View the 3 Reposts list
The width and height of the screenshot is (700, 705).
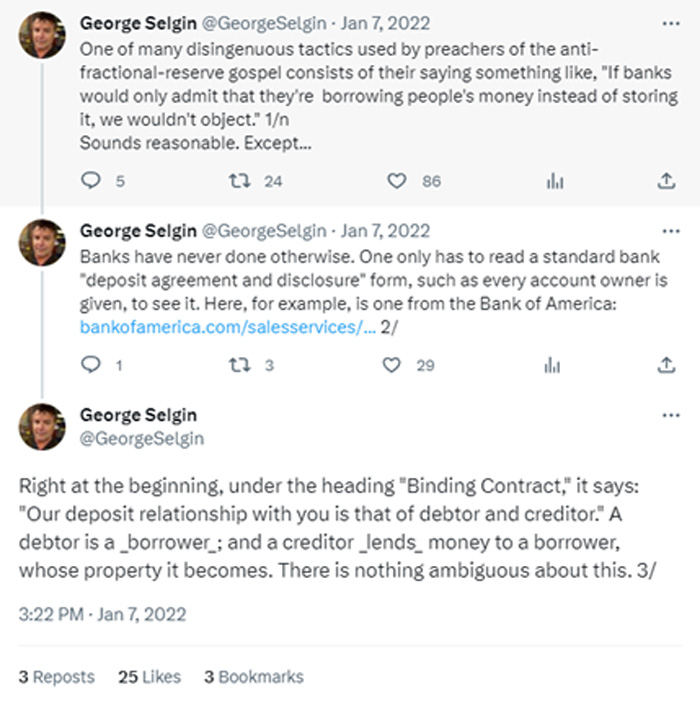click(57, 677)
